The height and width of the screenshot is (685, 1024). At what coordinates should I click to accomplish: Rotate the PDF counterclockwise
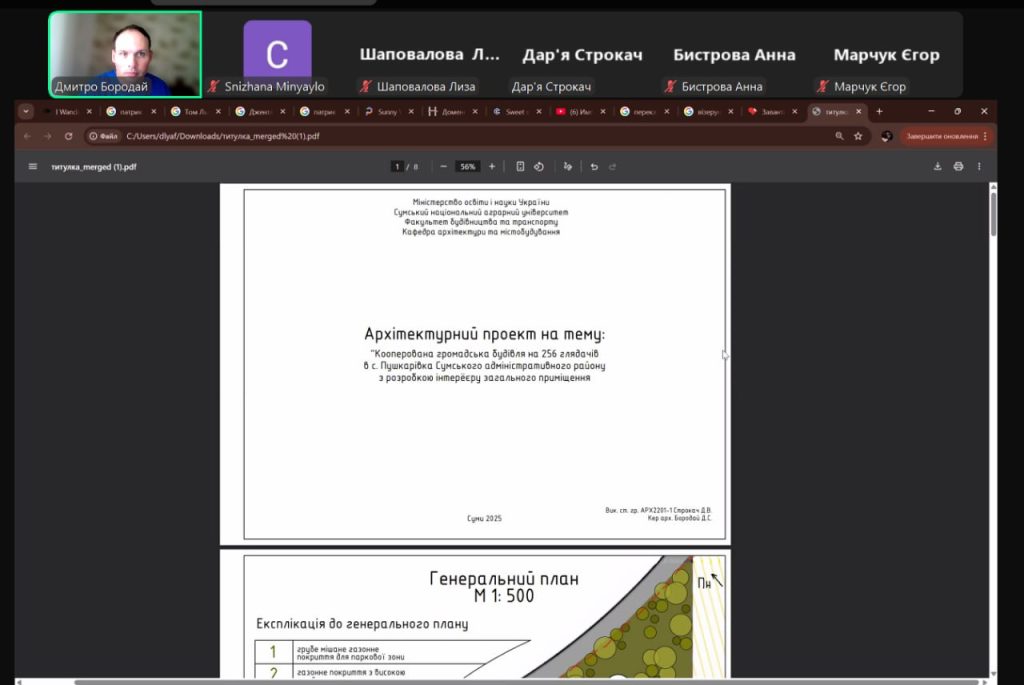point(539,167)
